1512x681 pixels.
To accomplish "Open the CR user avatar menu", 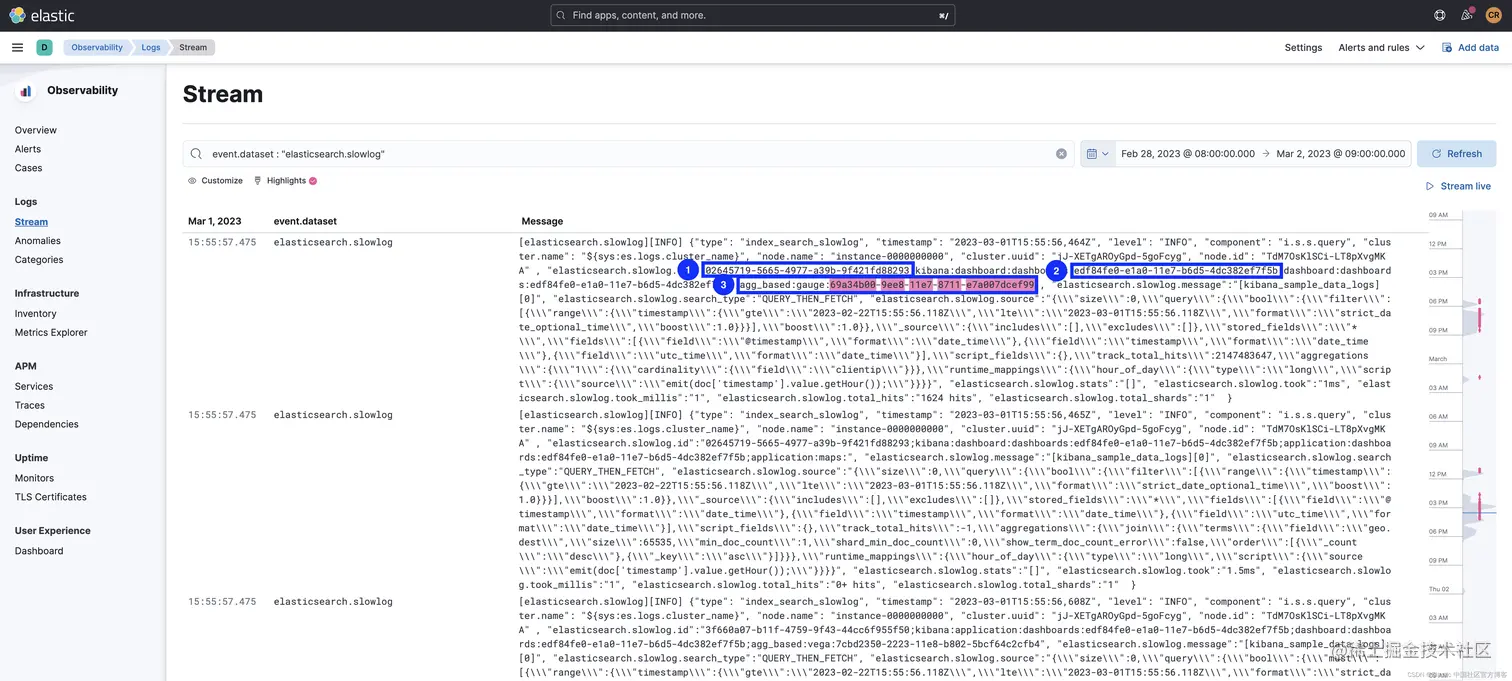I will (x=1493, y=15).
